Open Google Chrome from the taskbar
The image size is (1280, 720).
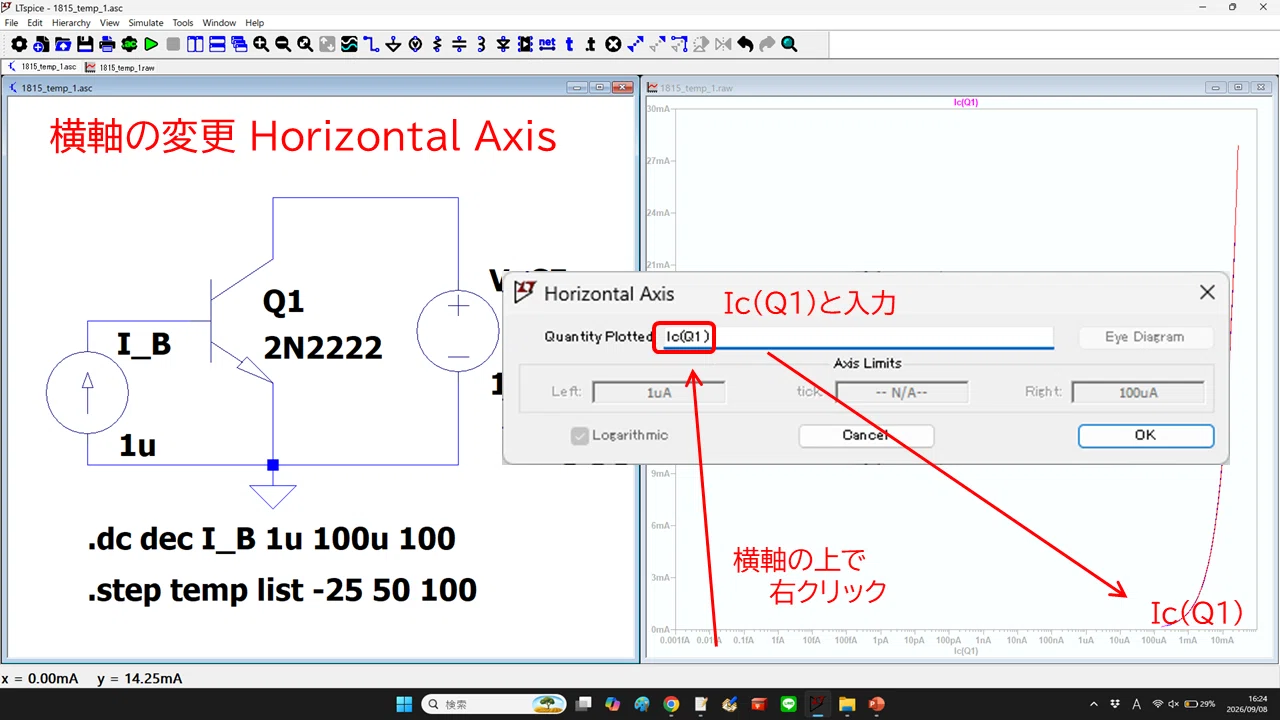coord(671,704)
